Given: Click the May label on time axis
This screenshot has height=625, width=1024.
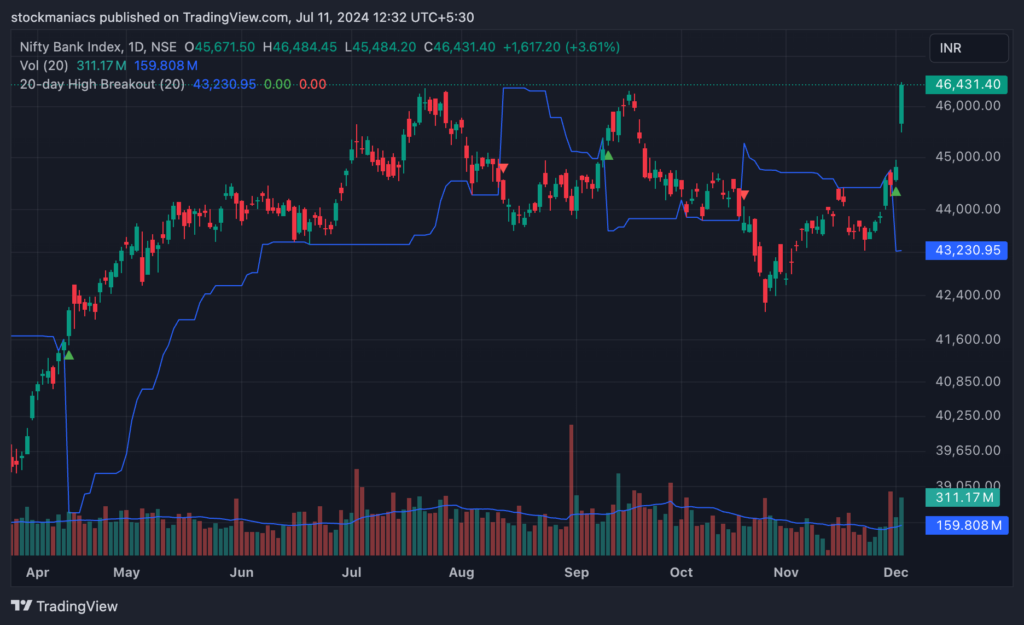Looking at the screenshot, I should coord(126,572).
